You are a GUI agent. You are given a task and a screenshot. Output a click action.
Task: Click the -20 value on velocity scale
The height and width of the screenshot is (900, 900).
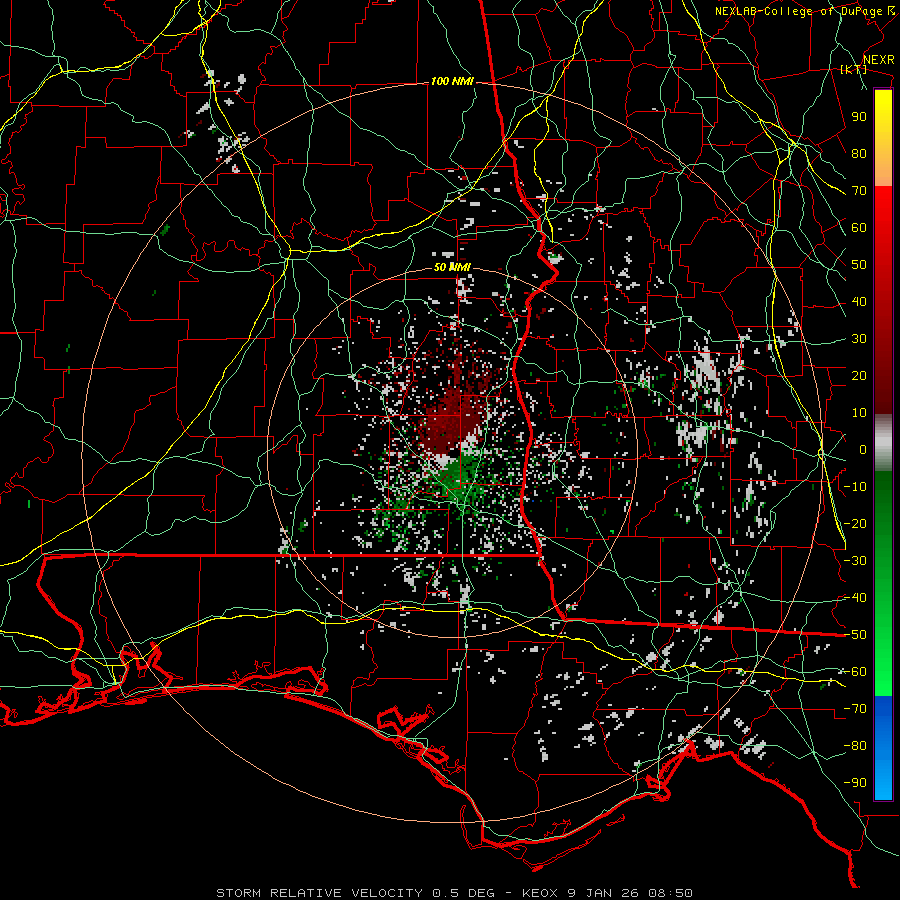[x=855, y=523]
